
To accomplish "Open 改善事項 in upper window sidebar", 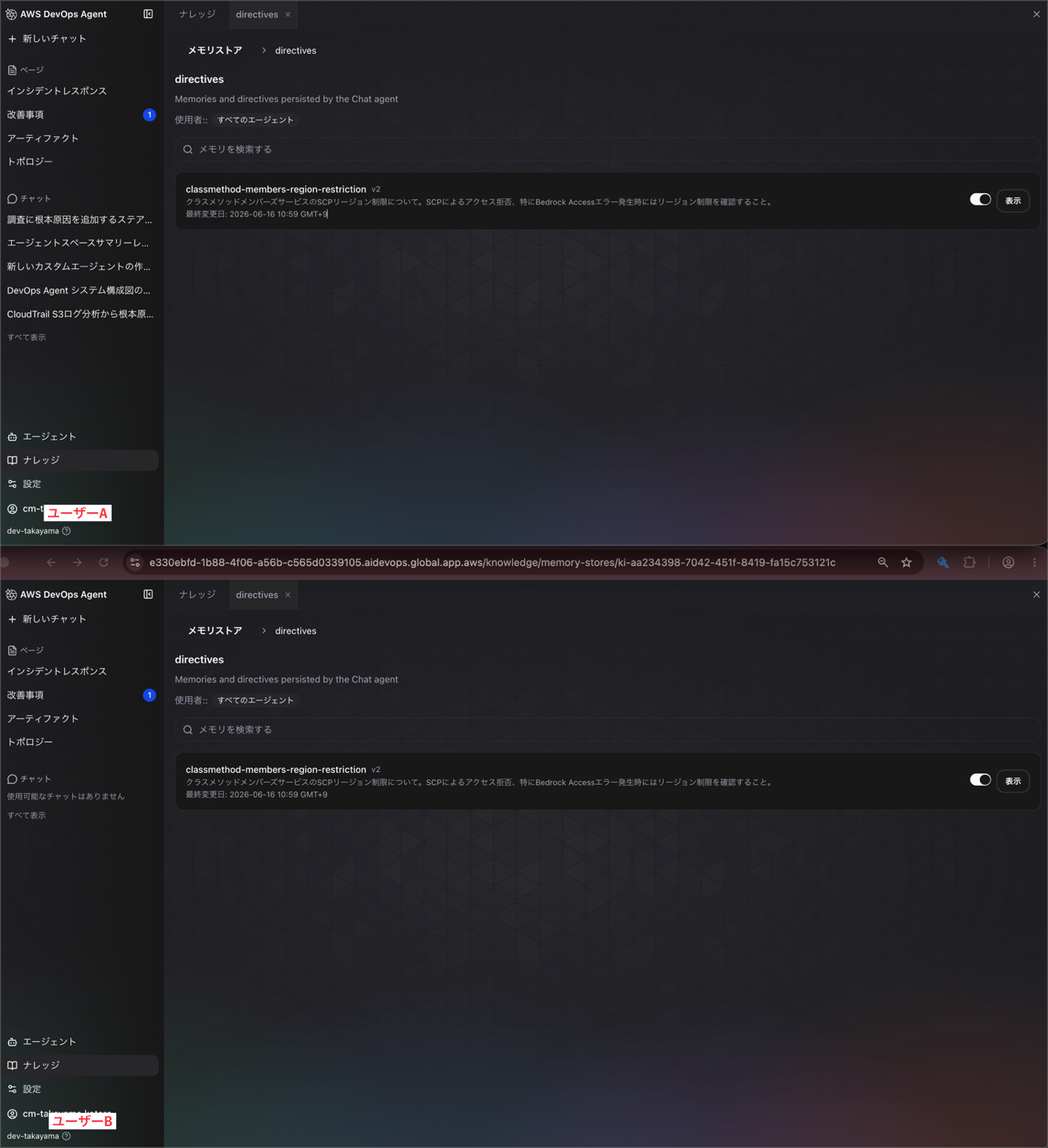I will click(25, 115).
